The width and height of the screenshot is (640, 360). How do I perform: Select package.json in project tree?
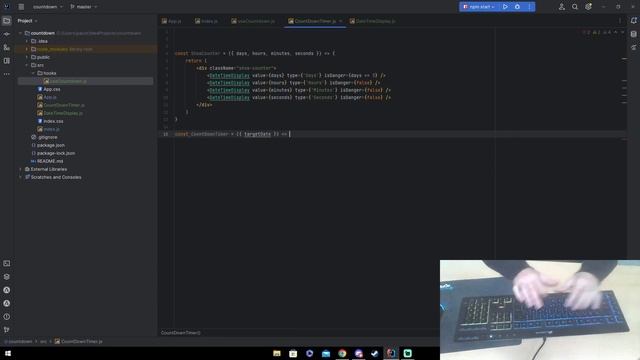pyautogui.click(x=48, y=145)
